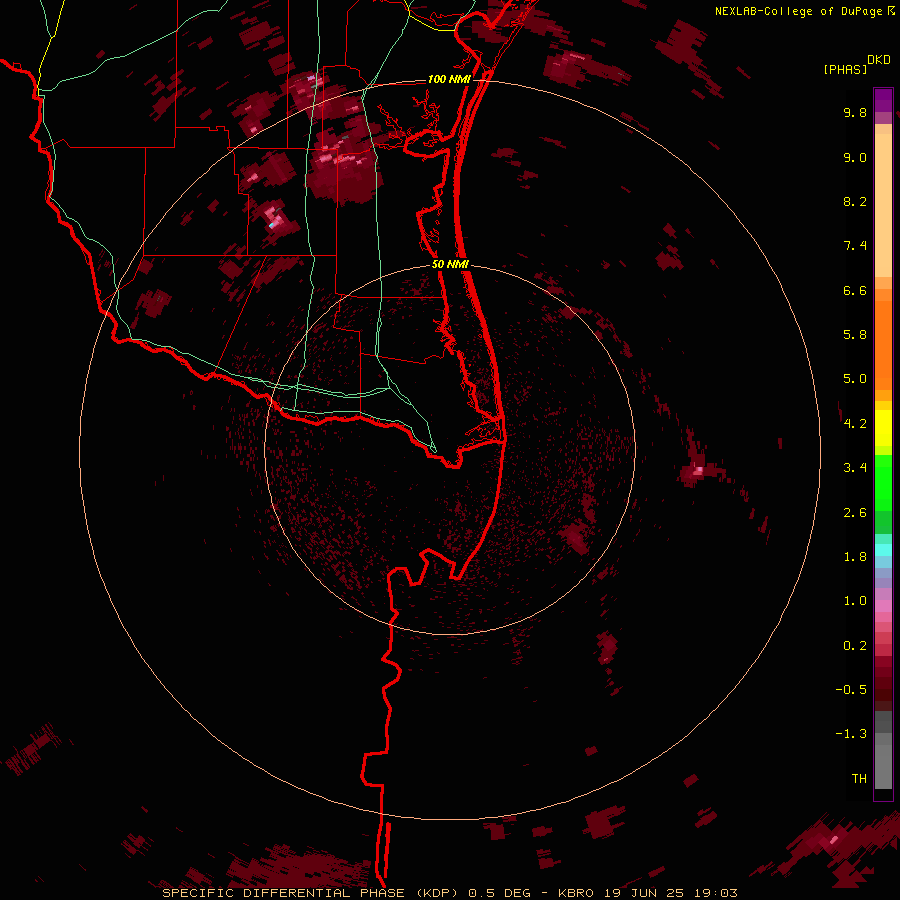The image size is (900, 900).
Task: Click the 100 NMI range ring label
Action: [x=449, y=79]
